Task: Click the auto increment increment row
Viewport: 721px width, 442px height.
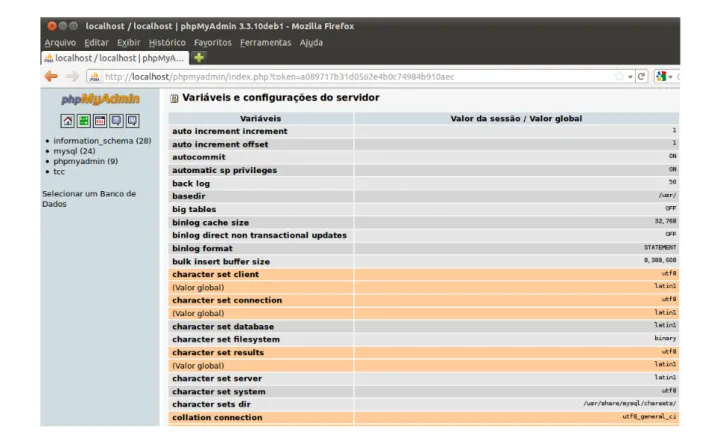Action: click(423, 131)
